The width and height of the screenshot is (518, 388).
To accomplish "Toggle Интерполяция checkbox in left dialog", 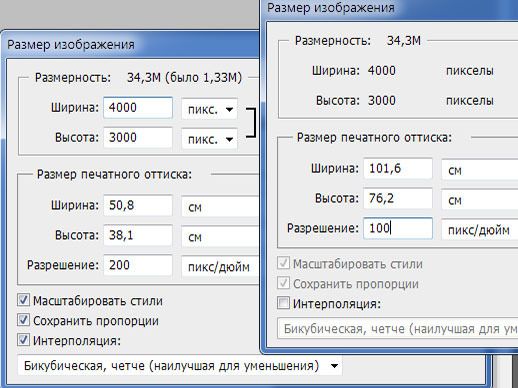I will click(x=23, y=340).
